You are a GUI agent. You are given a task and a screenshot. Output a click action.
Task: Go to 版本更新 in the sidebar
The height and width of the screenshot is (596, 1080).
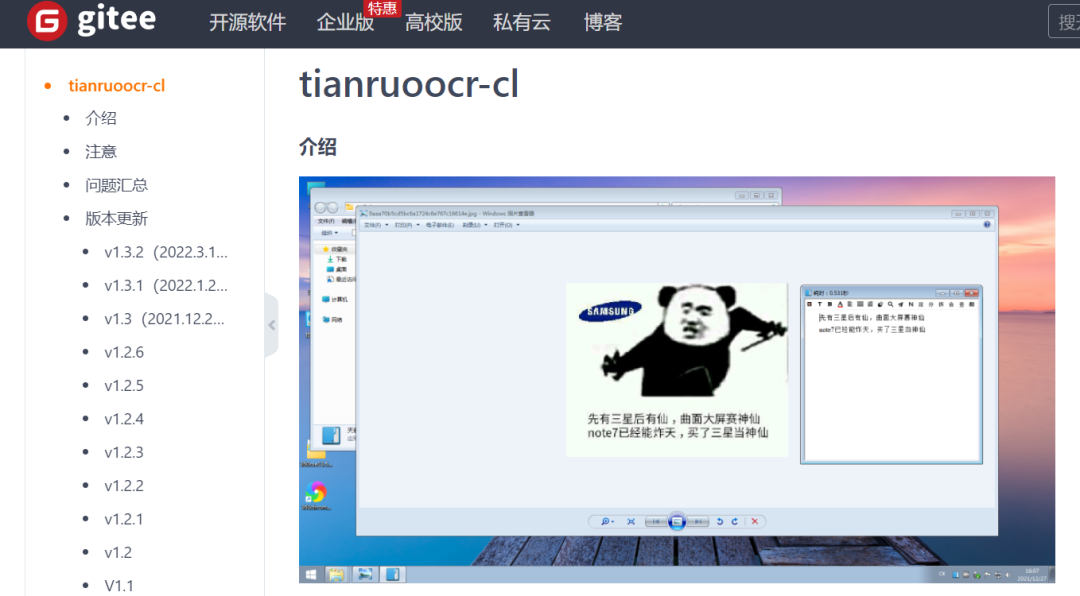[x=116, y=218]
